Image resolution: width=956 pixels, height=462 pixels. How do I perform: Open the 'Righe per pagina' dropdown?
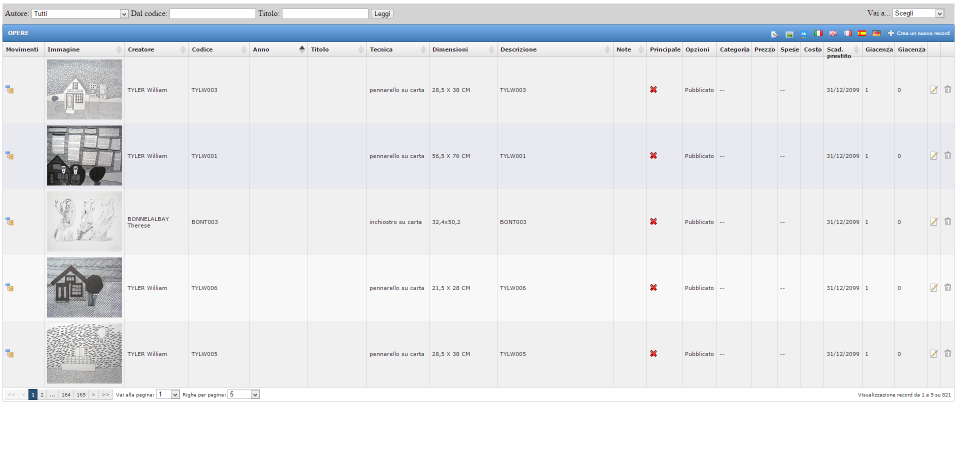243,395
